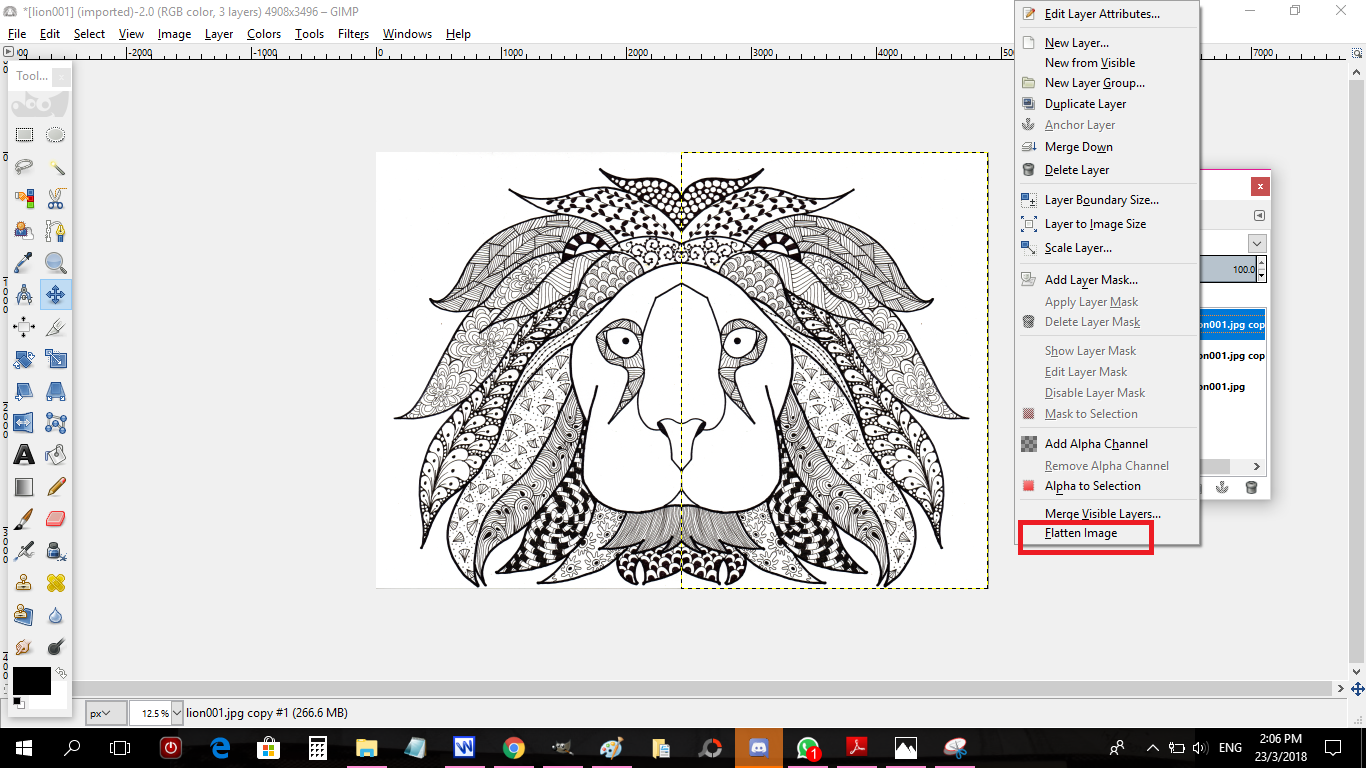
Task: Select the Paths tool
Action: click(x=56, y=231)
